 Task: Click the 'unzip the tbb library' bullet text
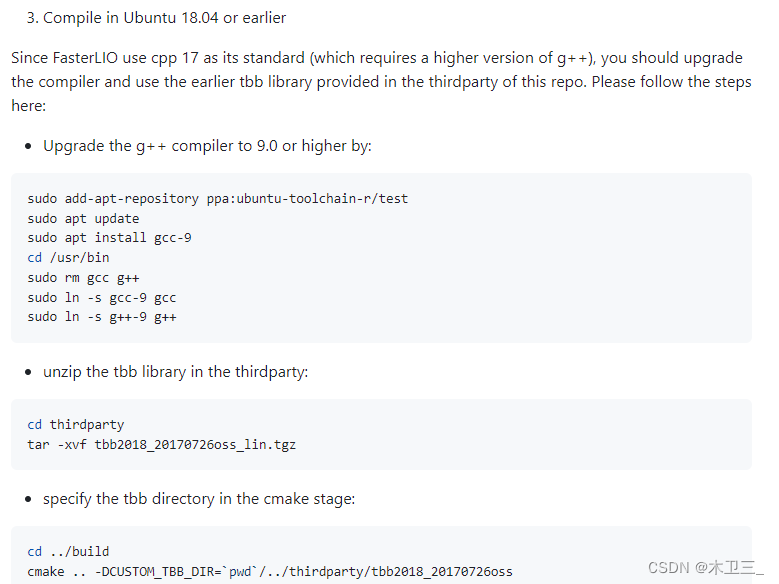pyautogui.click(x=175, y=372)
